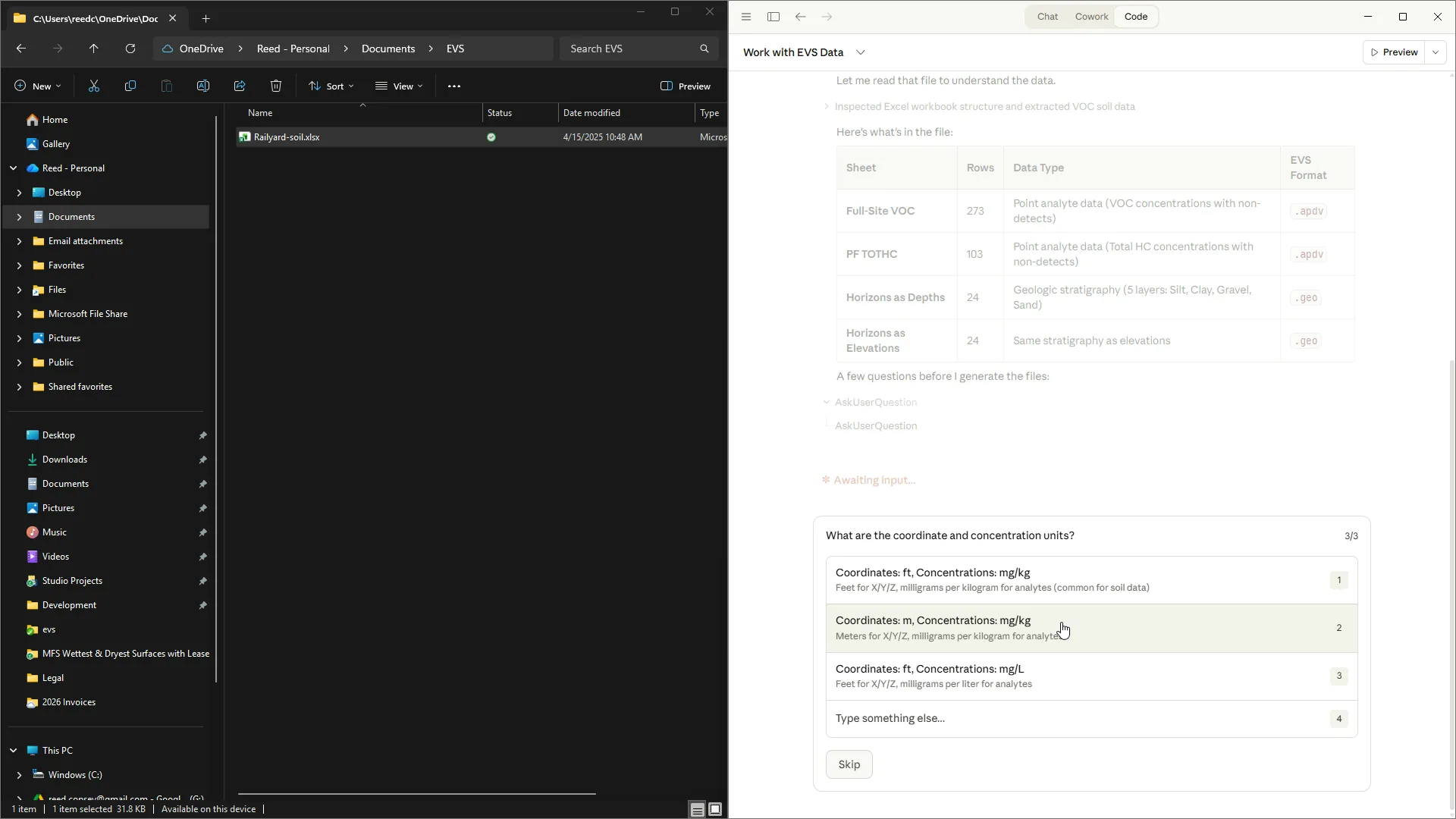
Task: Switch to the Chat tab
Action: tap(1047, 17)
